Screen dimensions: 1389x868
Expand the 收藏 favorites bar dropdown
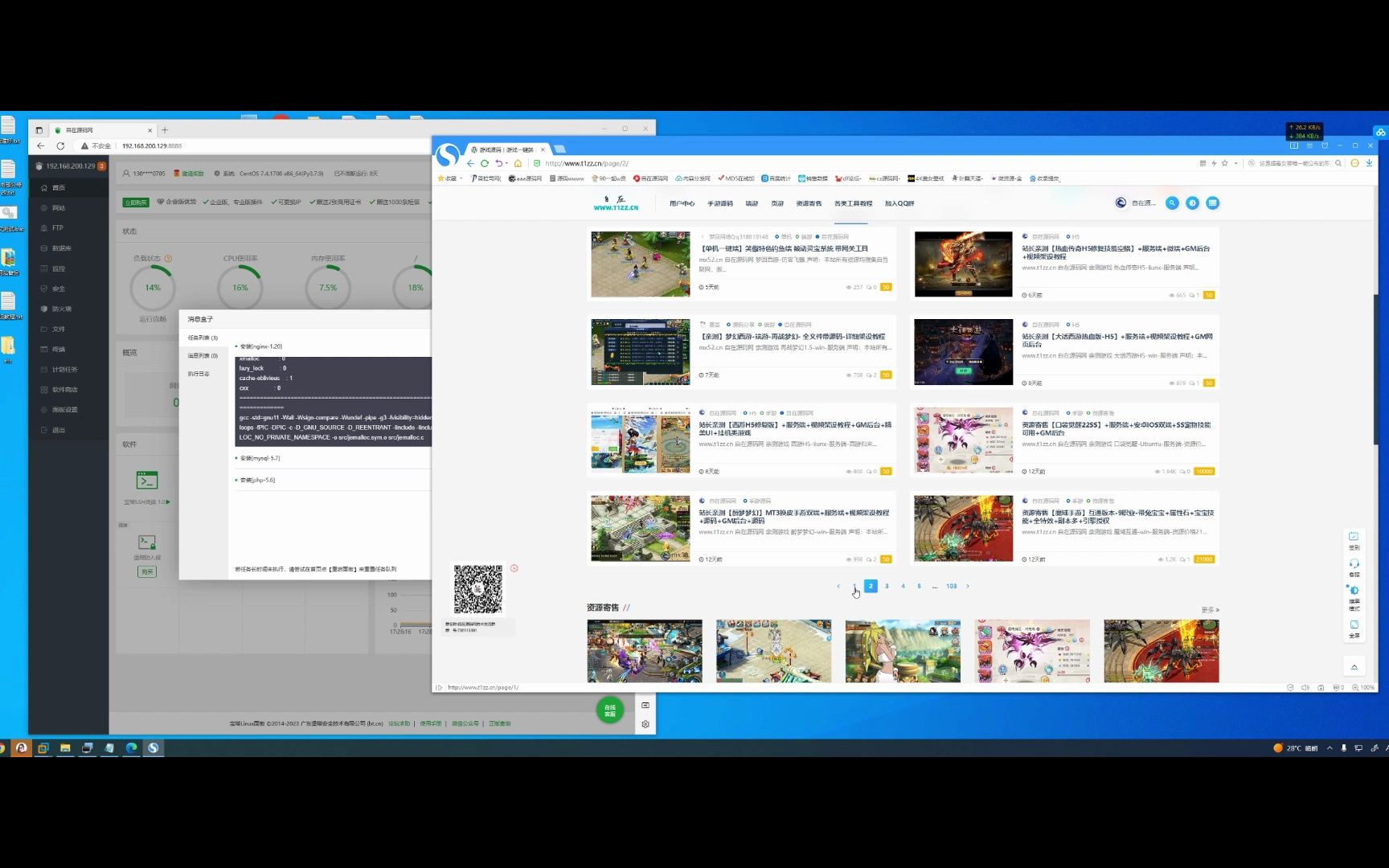(x=461, y=178)
